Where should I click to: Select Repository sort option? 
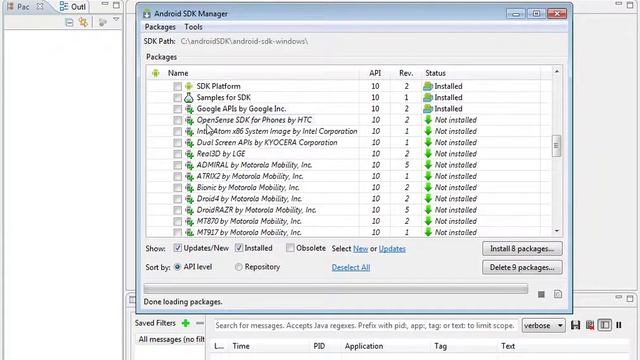[x=238, y=267]
